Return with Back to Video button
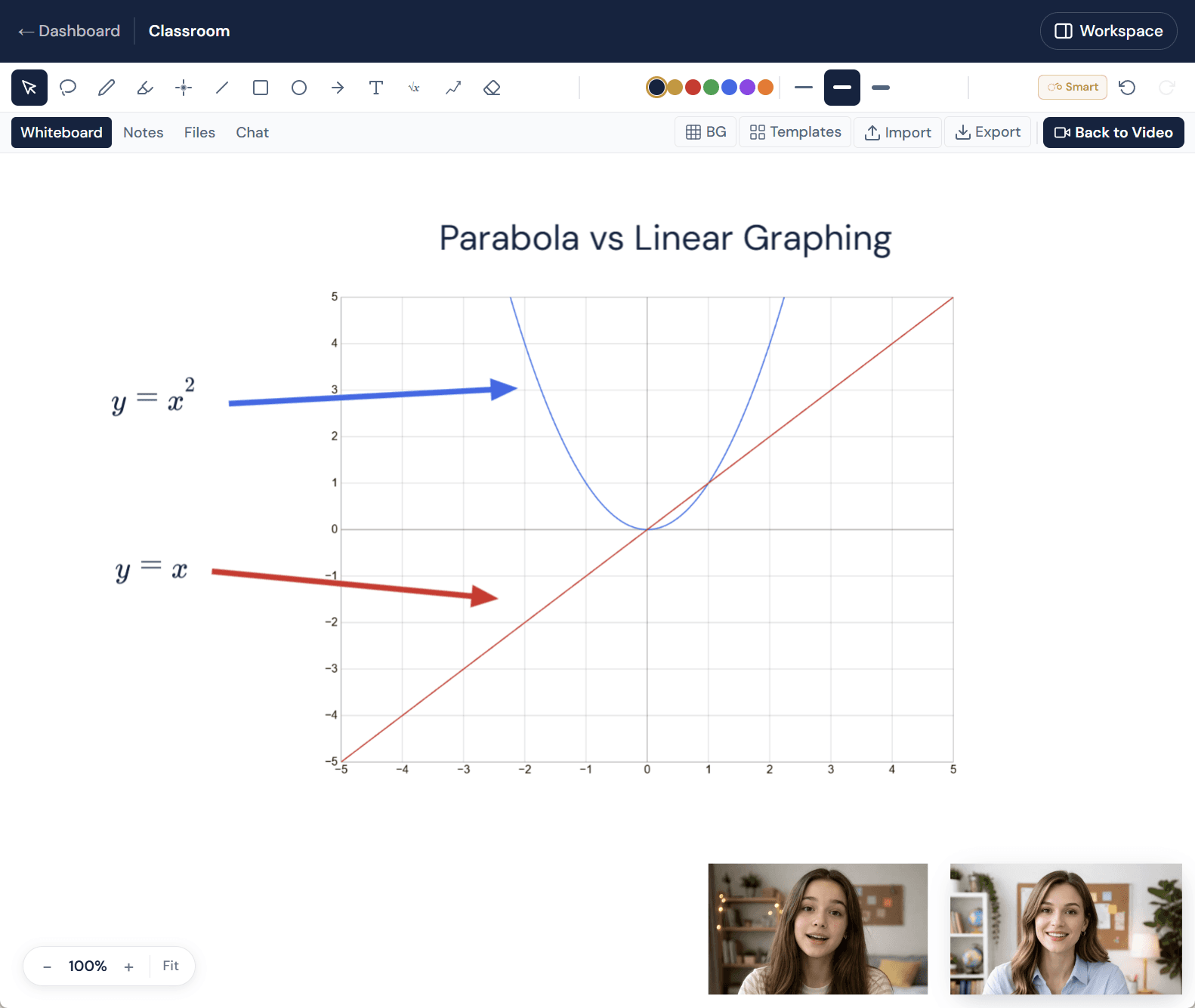The height and width of the screenshot is (1008, 1195). 1113,132
